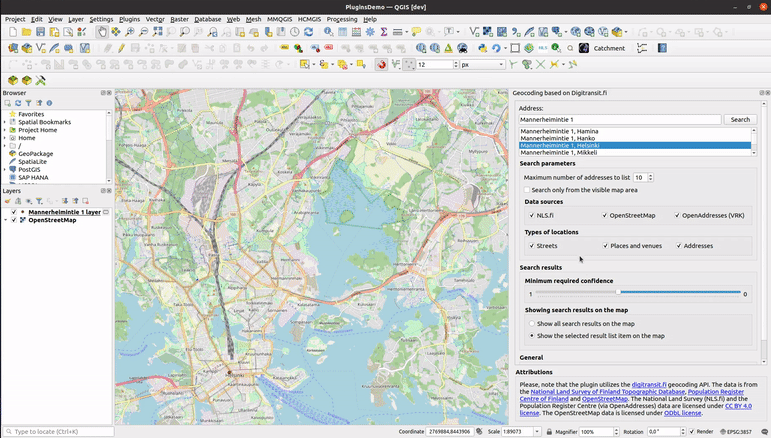Open the select features tool dropdown arrow
Viewport: 771px width, 438px height.
[x=314, y=64]
